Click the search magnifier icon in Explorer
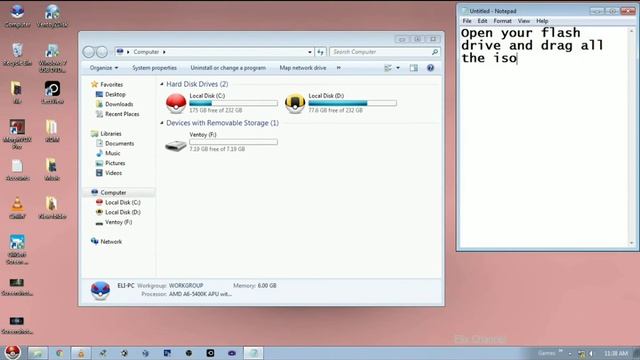This screenshot has height=360, width=640. click(435, 52)
